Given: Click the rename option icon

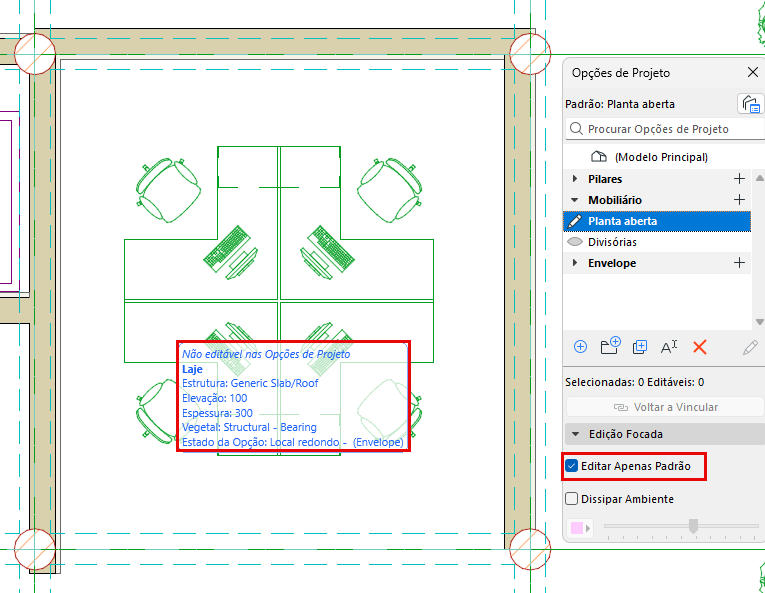Looking at the screenshot, I should (669, 347).
